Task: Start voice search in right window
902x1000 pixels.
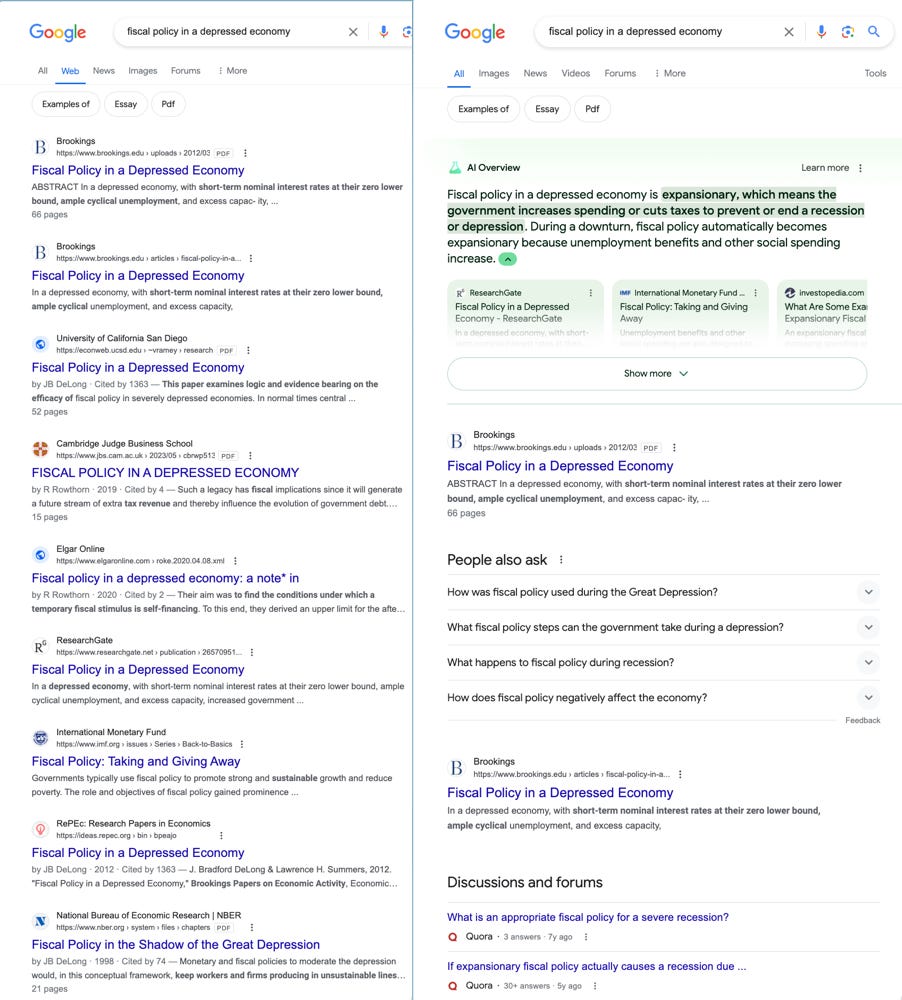Action: point(821,32)
